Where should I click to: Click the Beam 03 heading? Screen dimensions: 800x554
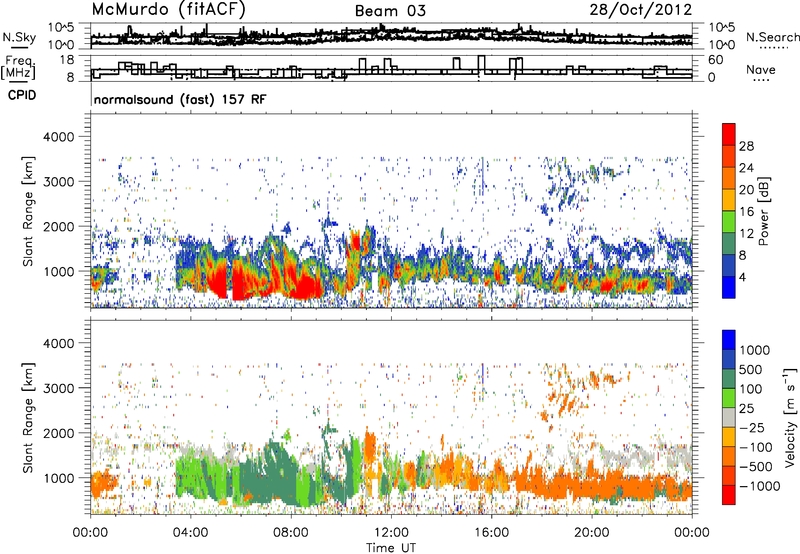click(390, 11)
